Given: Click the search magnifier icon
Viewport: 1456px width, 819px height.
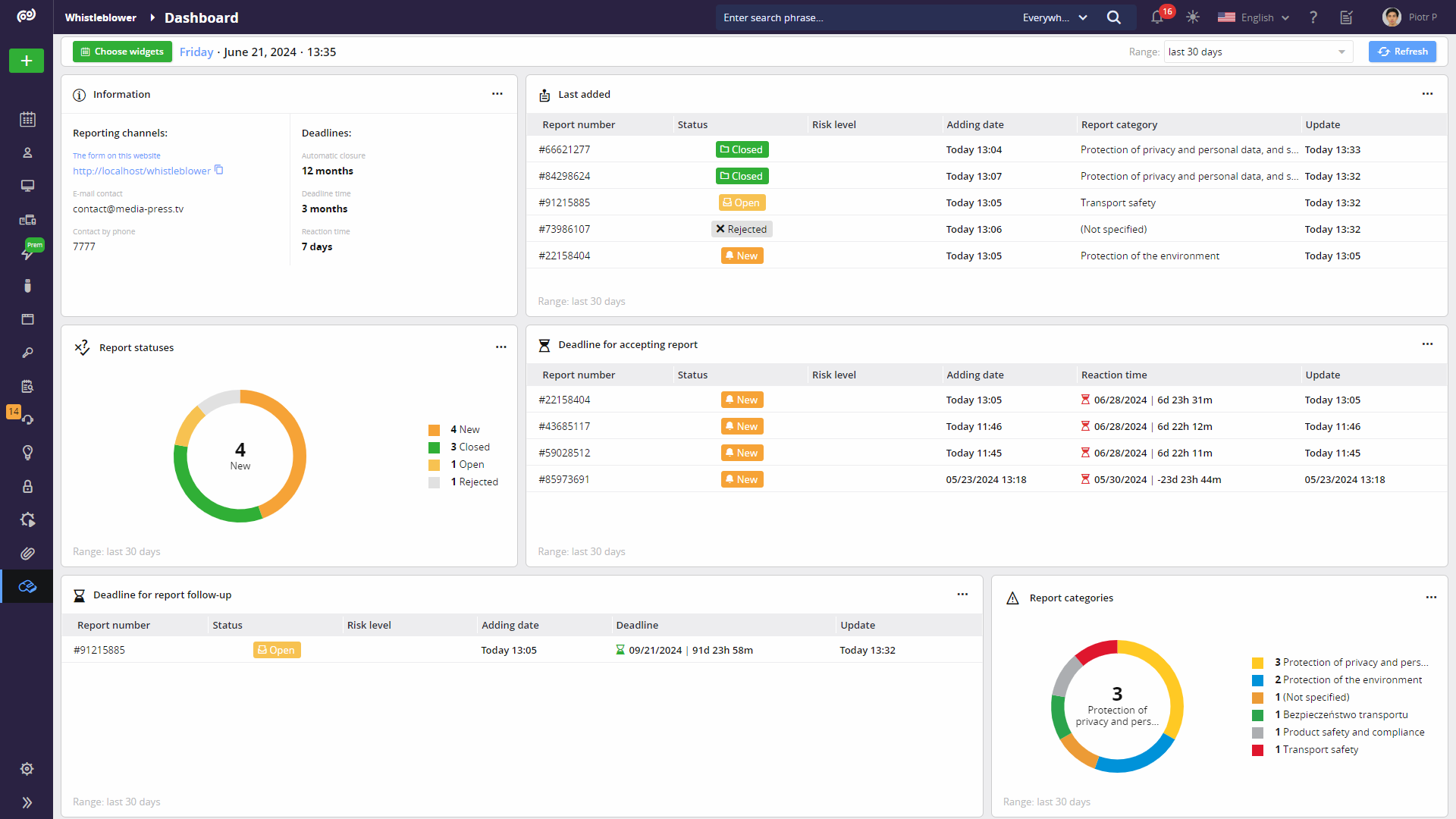Looking at the screenshot, I should tap(1113, 17).
